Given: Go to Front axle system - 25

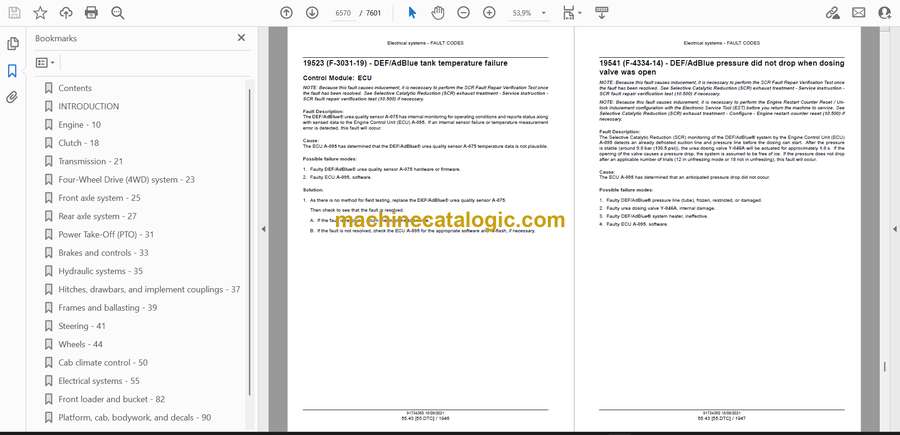Looking at the screenshot, I should coord(99,198).
